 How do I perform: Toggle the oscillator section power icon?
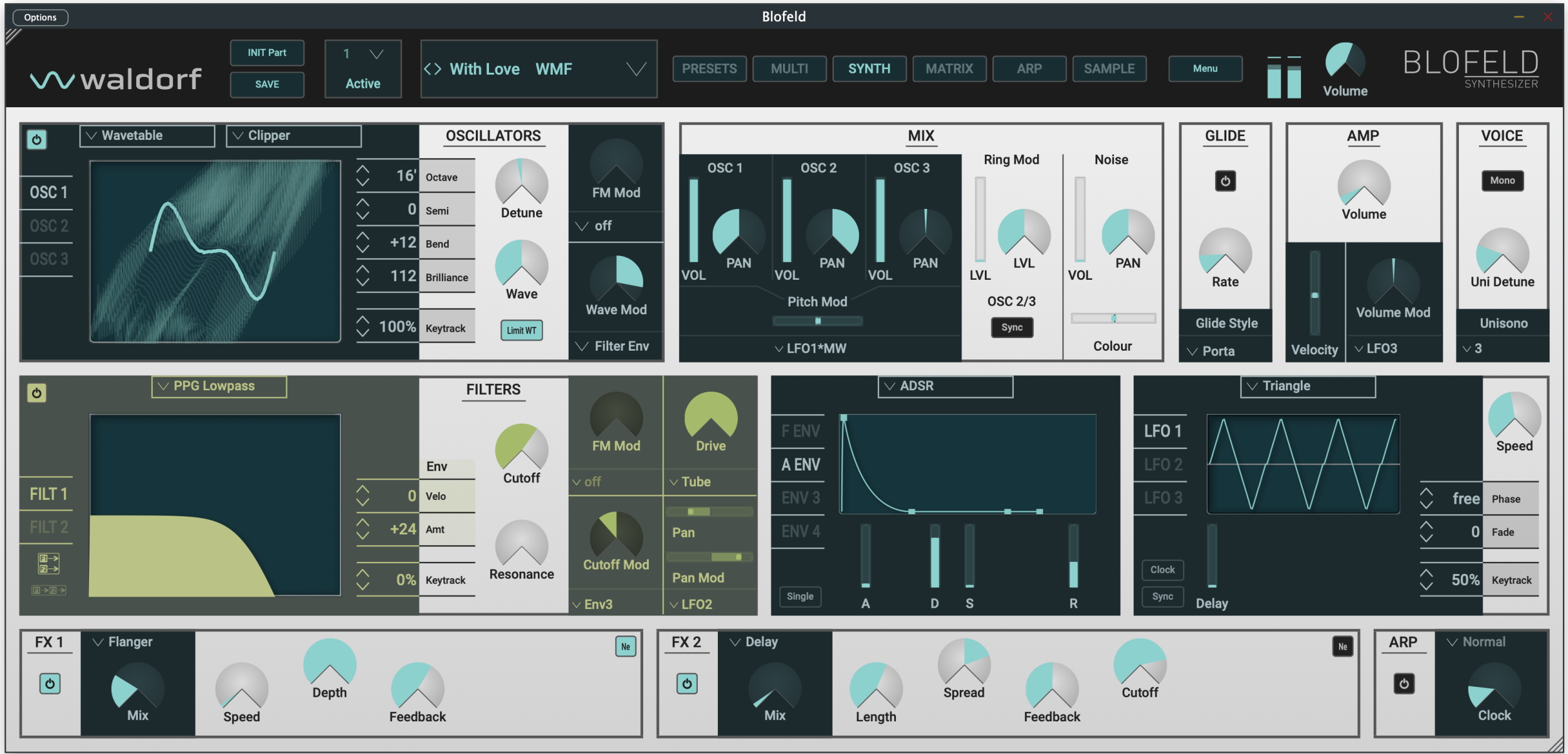[x=36, y=139]
